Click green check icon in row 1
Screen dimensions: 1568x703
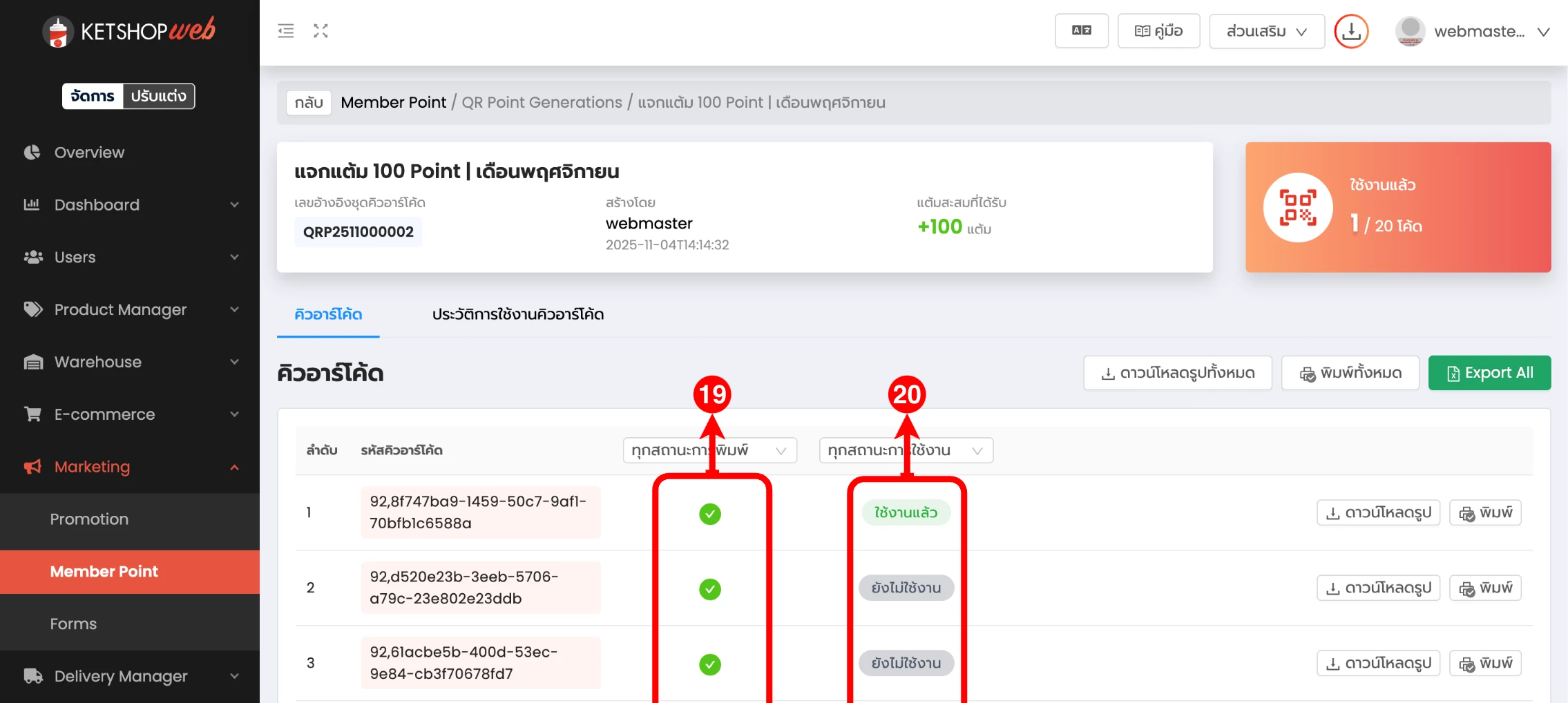pyautogui.click(x=709, y=514)
